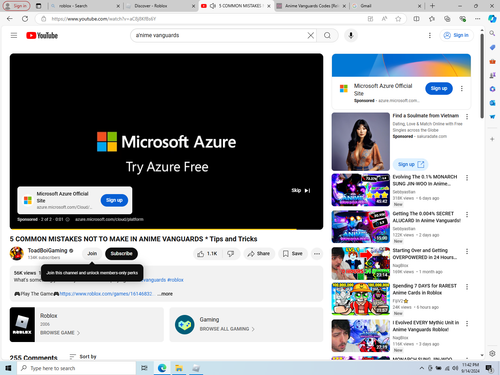Subscribe to ToadBoiGaming
The width and height of the screenshot is (500, 375).
(x=121, y=254)
